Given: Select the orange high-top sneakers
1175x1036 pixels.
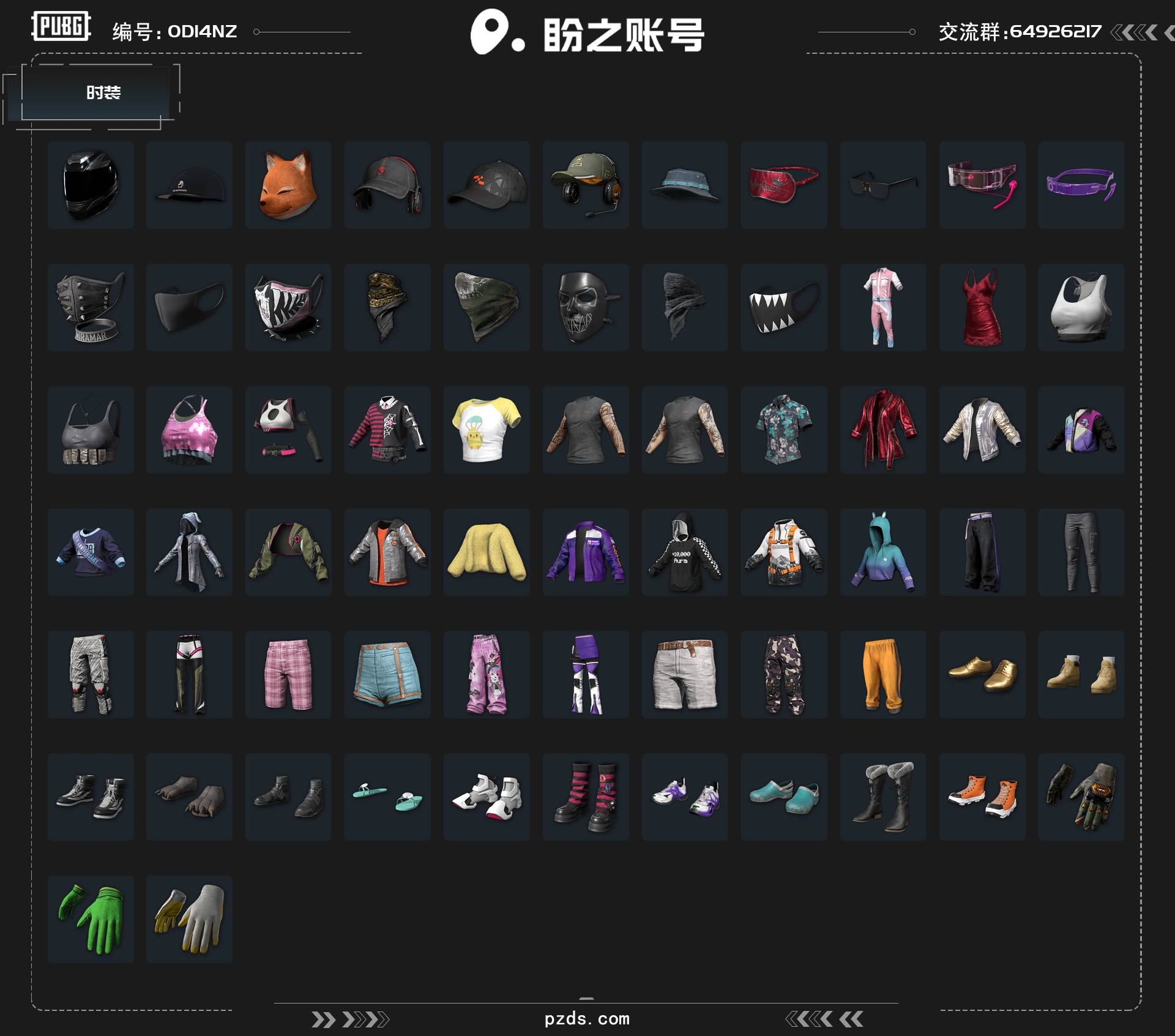Looking at the screenshot, I should point(982,797).
